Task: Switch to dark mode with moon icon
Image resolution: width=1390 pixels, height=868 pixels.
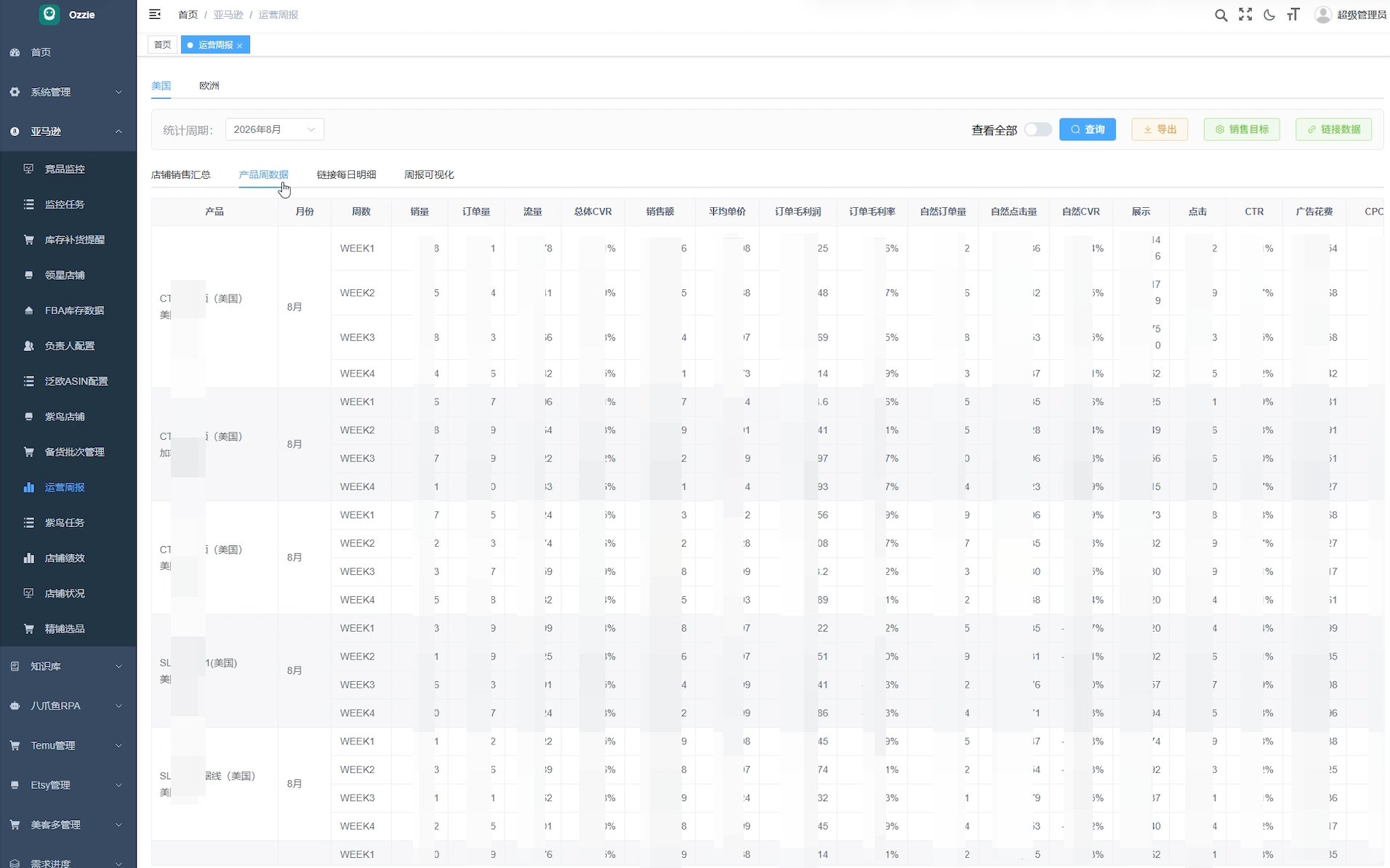Action: click(x=1269, y=15)
